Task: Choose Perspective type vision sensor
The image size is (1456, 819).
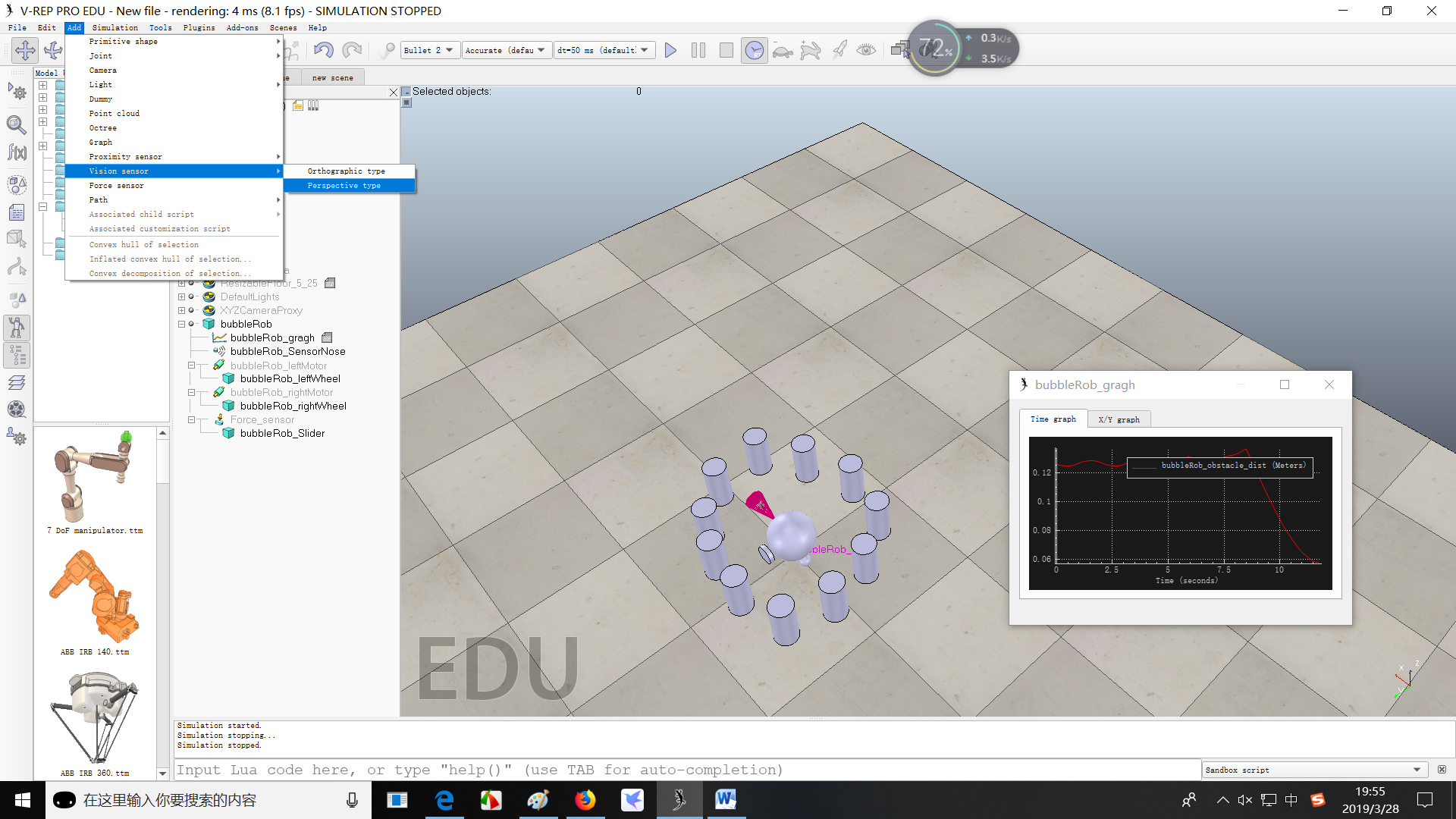Action: click(344, 186)
